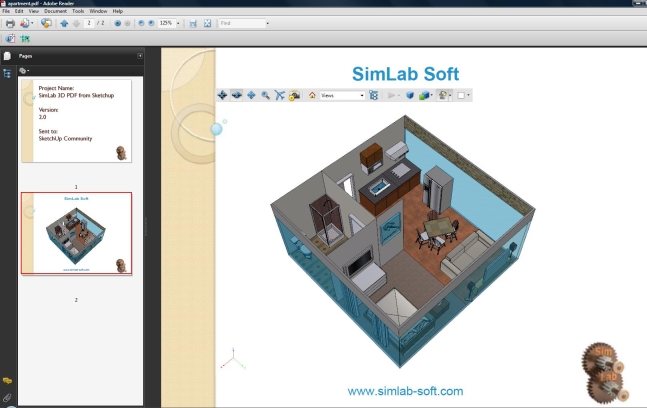The height and width of the screenshot is (408, 647).
Task: Click the collaborate icon beside the print button
Action: (x=25, y=24)
